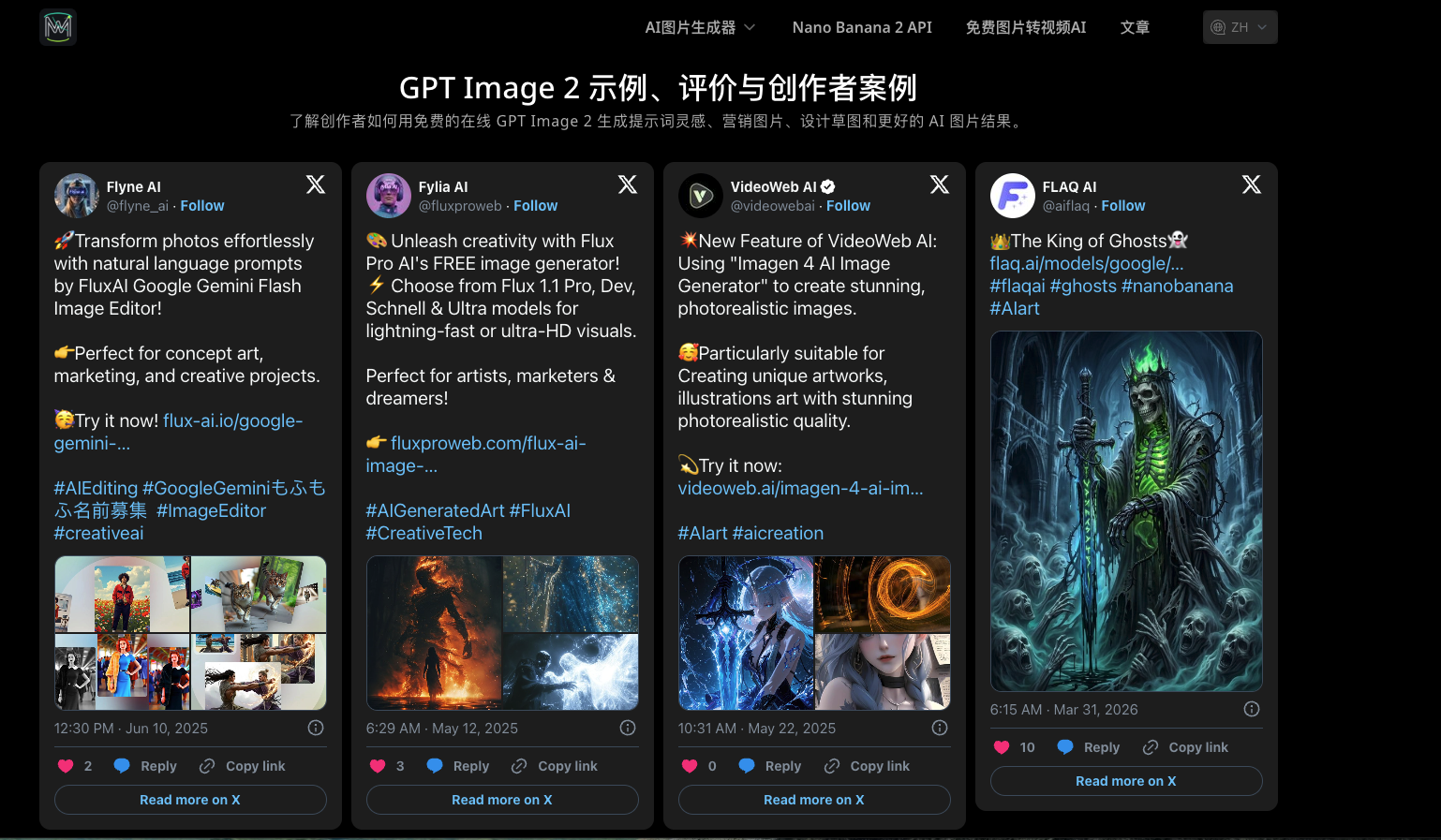This screenshot has height=840, width=1441.
Task: Open the site logo in the header
Action: [x=58, y=27]
